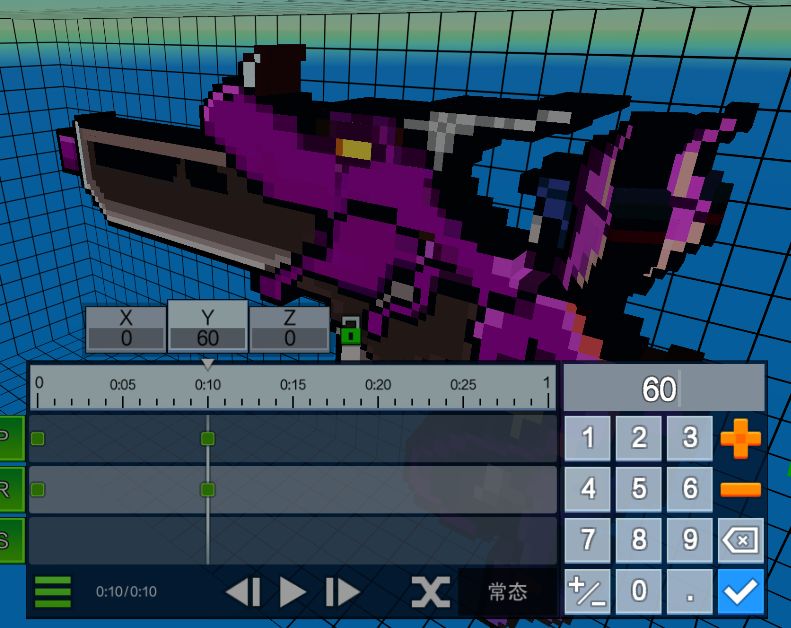Click 0:20 on the timeline ruler
Screen dimensions: 791x628
[x=378, y=385]
